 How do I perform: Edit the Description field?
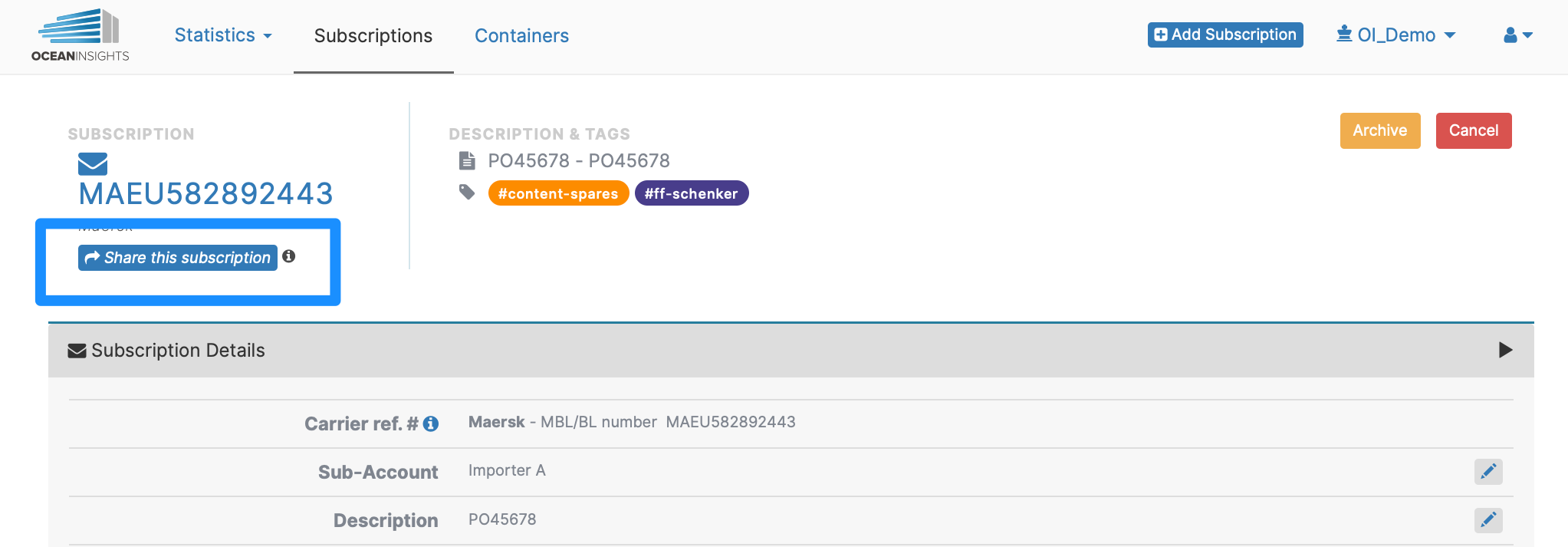pos(1488,520)
